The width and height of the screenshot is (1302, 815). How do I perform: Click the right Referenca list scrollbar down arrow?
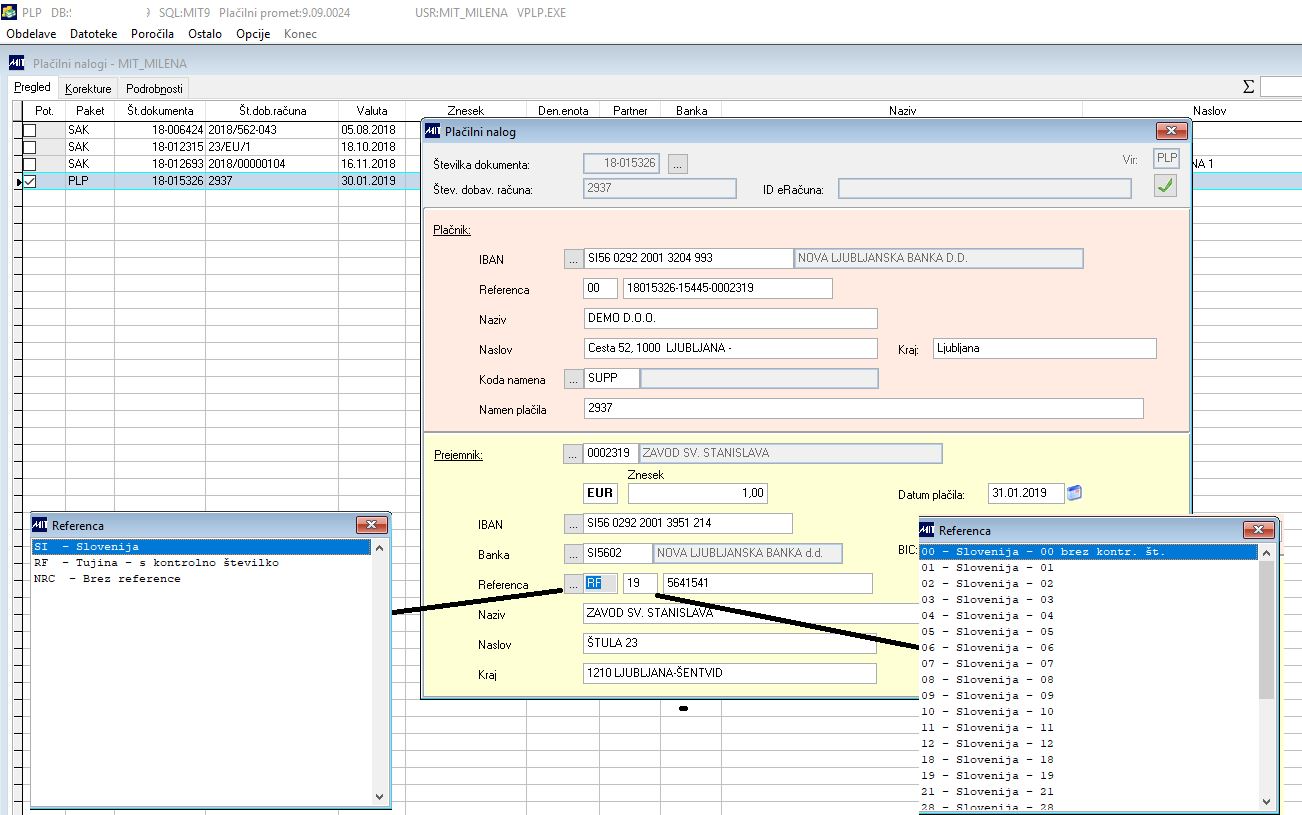tap(1268, 801)
